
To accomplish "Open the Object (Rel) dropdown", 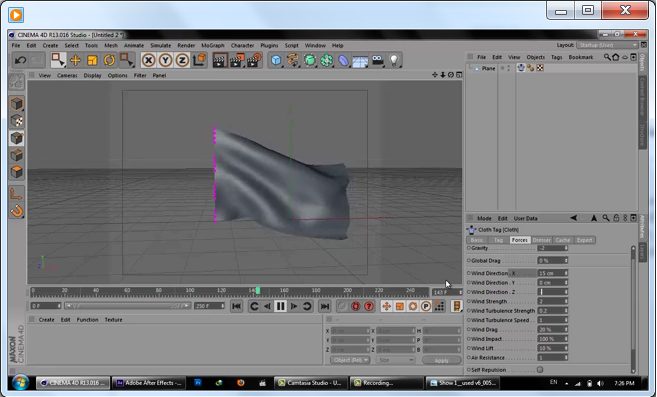I will click(350, 360).
